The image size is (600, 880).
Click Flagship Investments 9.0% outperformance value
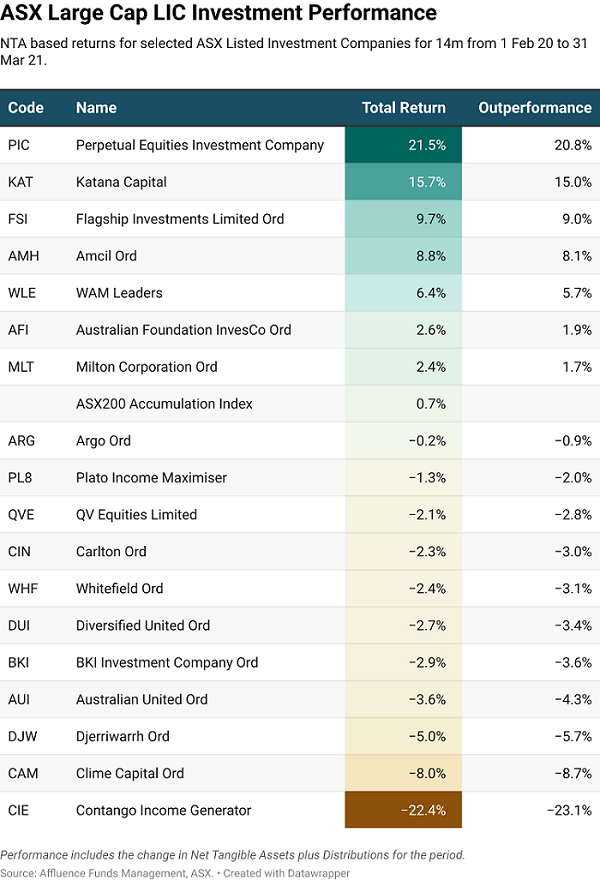click(574, 219)
